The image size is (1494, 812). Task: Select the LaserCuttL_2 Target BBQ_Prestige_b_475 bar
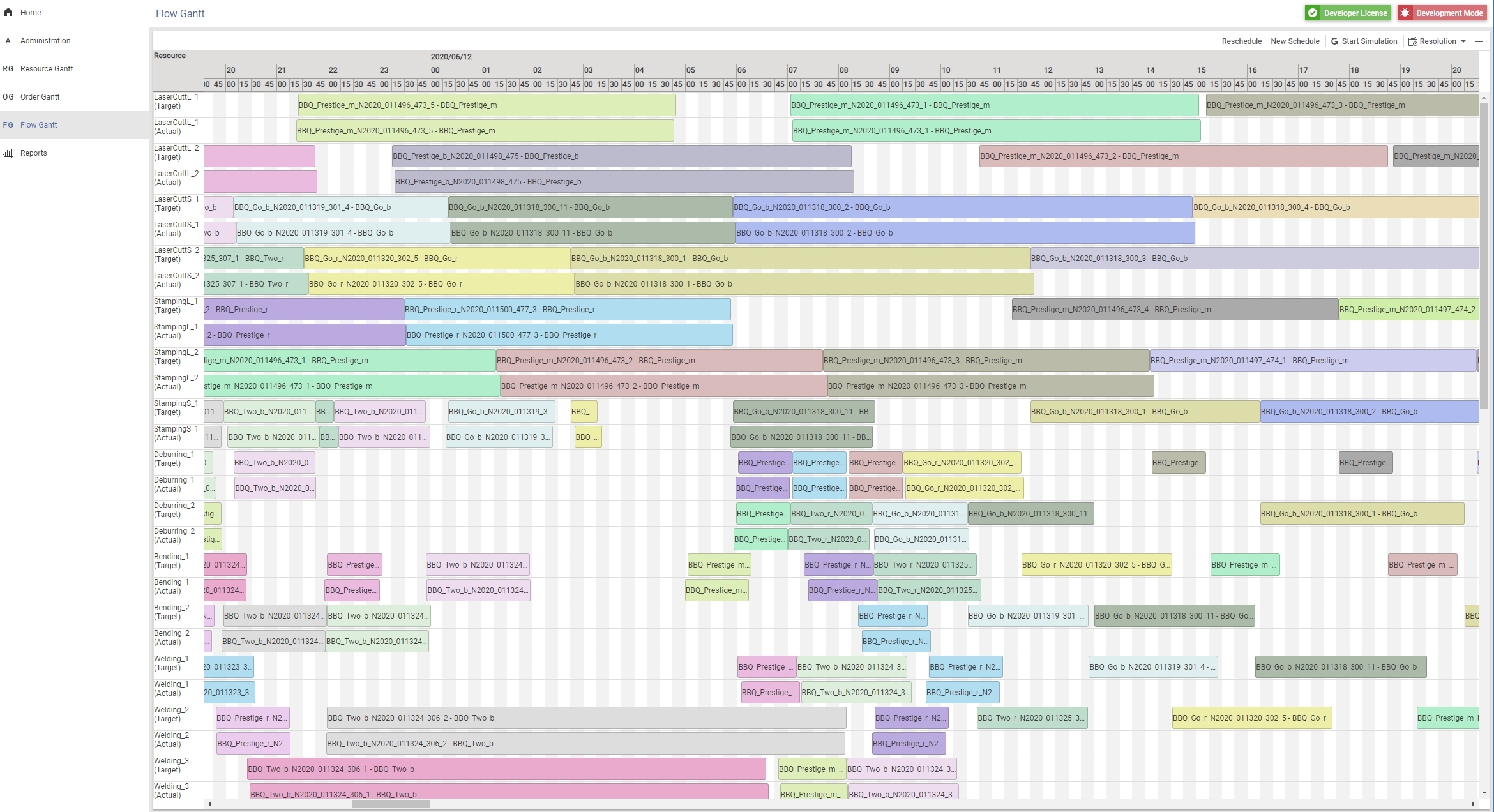[x=621, y=156]
